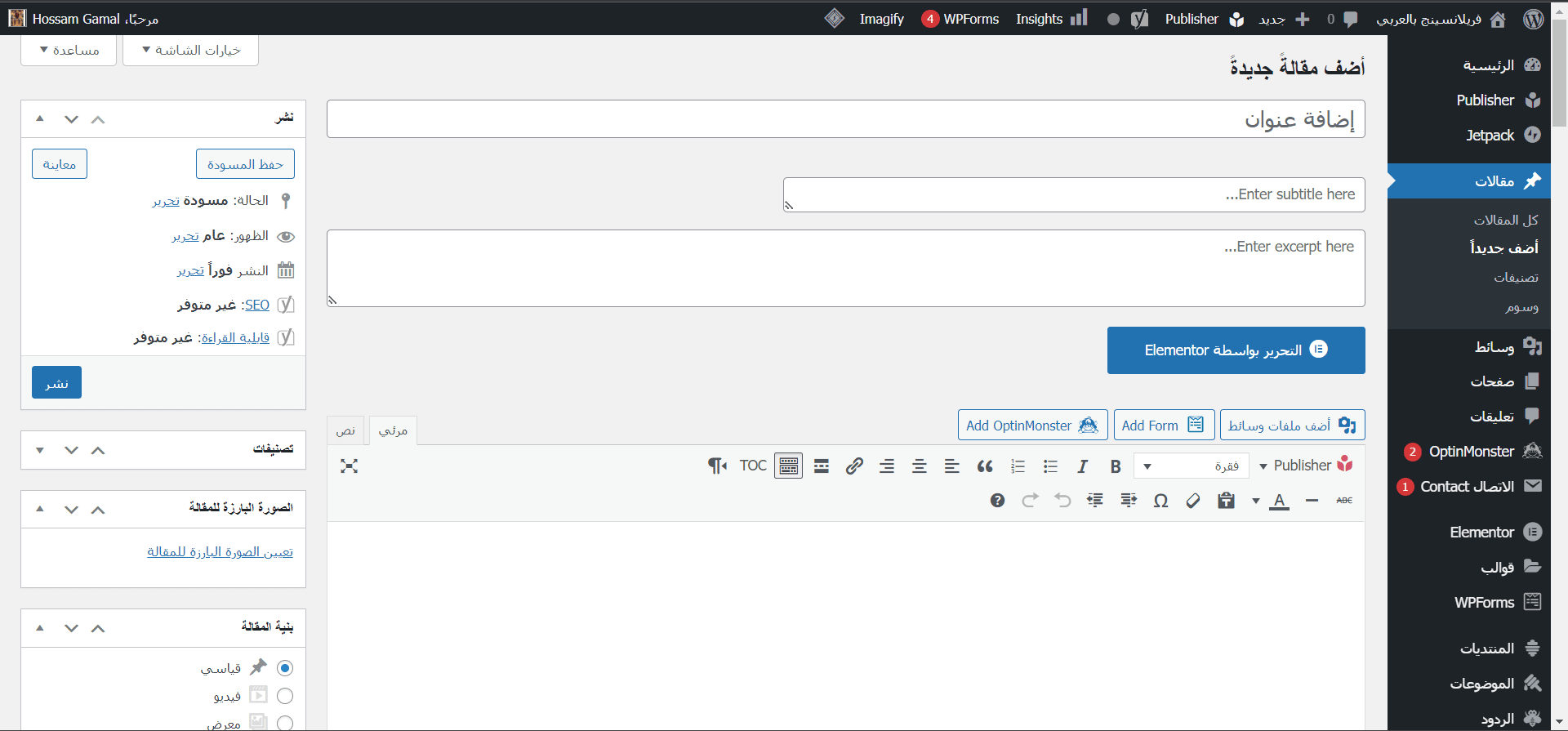This screenshot has width=1568, height=731.
Task: Click Enter excerpt here textarea
Action: pos(846,268)
